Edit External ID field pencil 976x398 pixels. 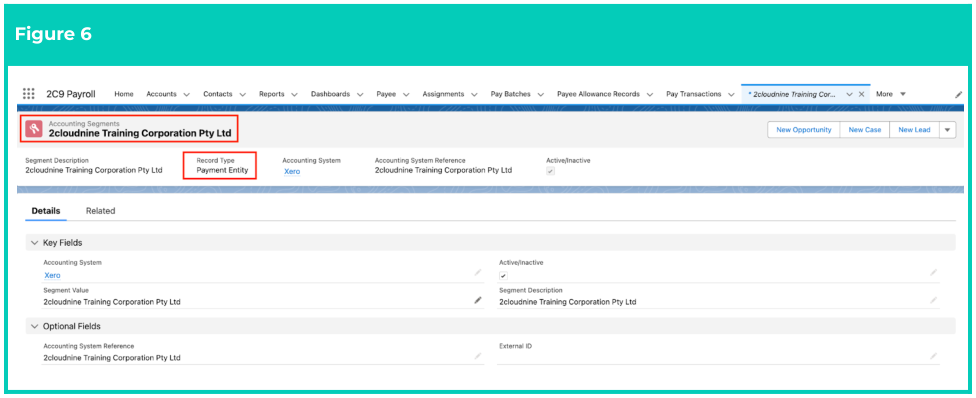tap(933, 356)
